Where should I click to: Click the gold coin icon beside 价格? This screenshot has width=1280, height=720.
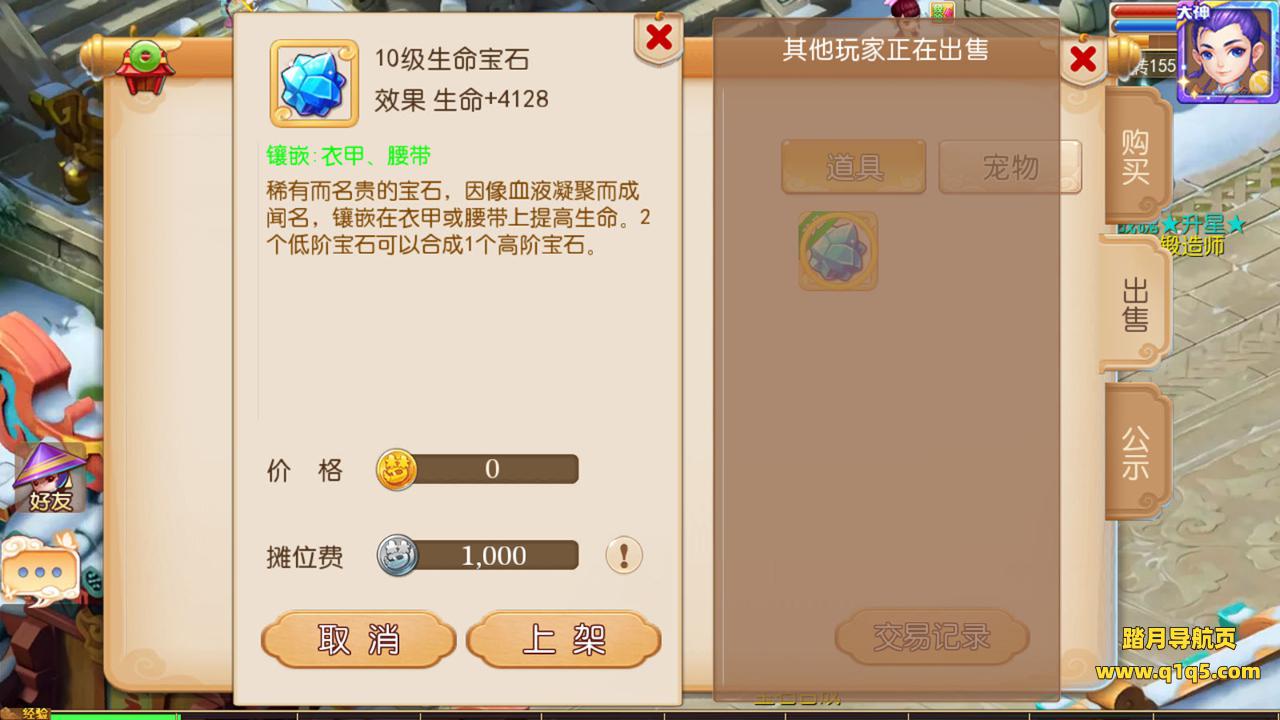coord(396,469)
